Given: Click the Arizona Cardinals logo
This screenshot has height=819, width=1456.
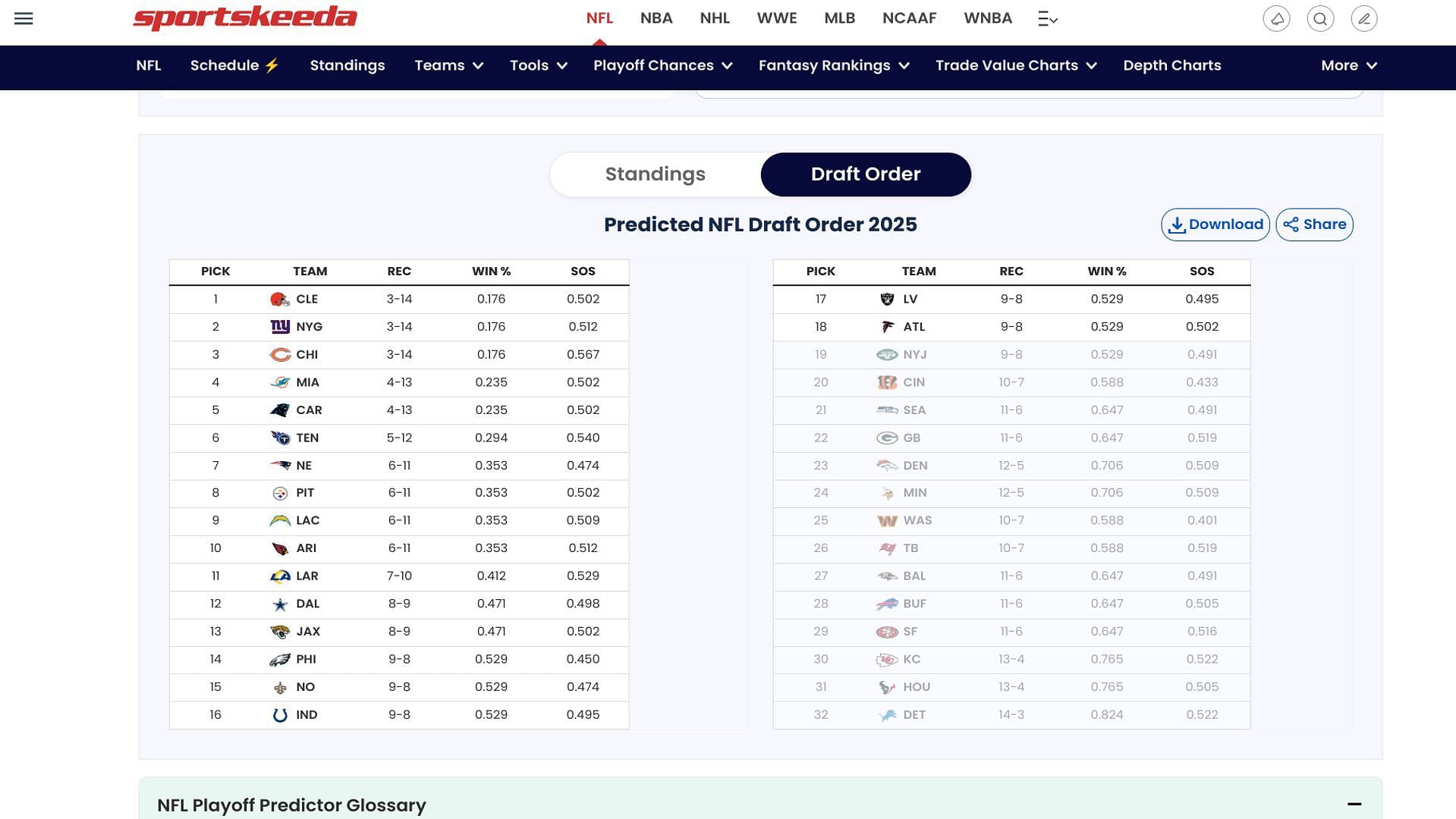Looking at the screenshot, I should point(280,549).
